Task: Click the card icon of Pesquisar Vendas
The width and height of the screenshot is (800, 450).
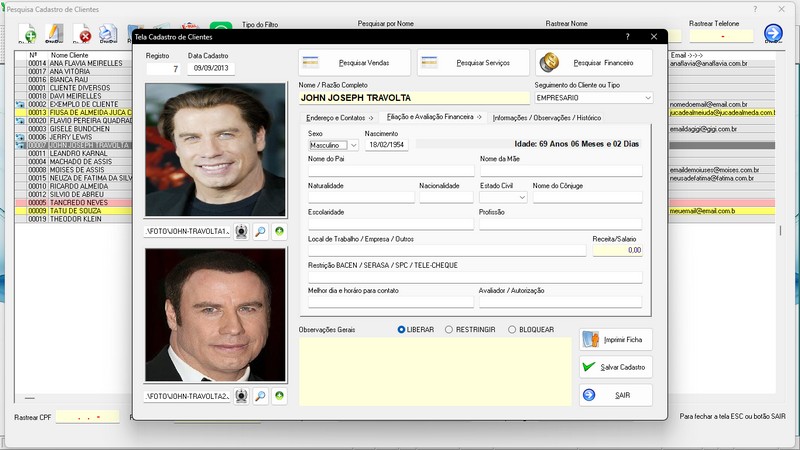Action: pyautogui.click(x=311, y=62)
